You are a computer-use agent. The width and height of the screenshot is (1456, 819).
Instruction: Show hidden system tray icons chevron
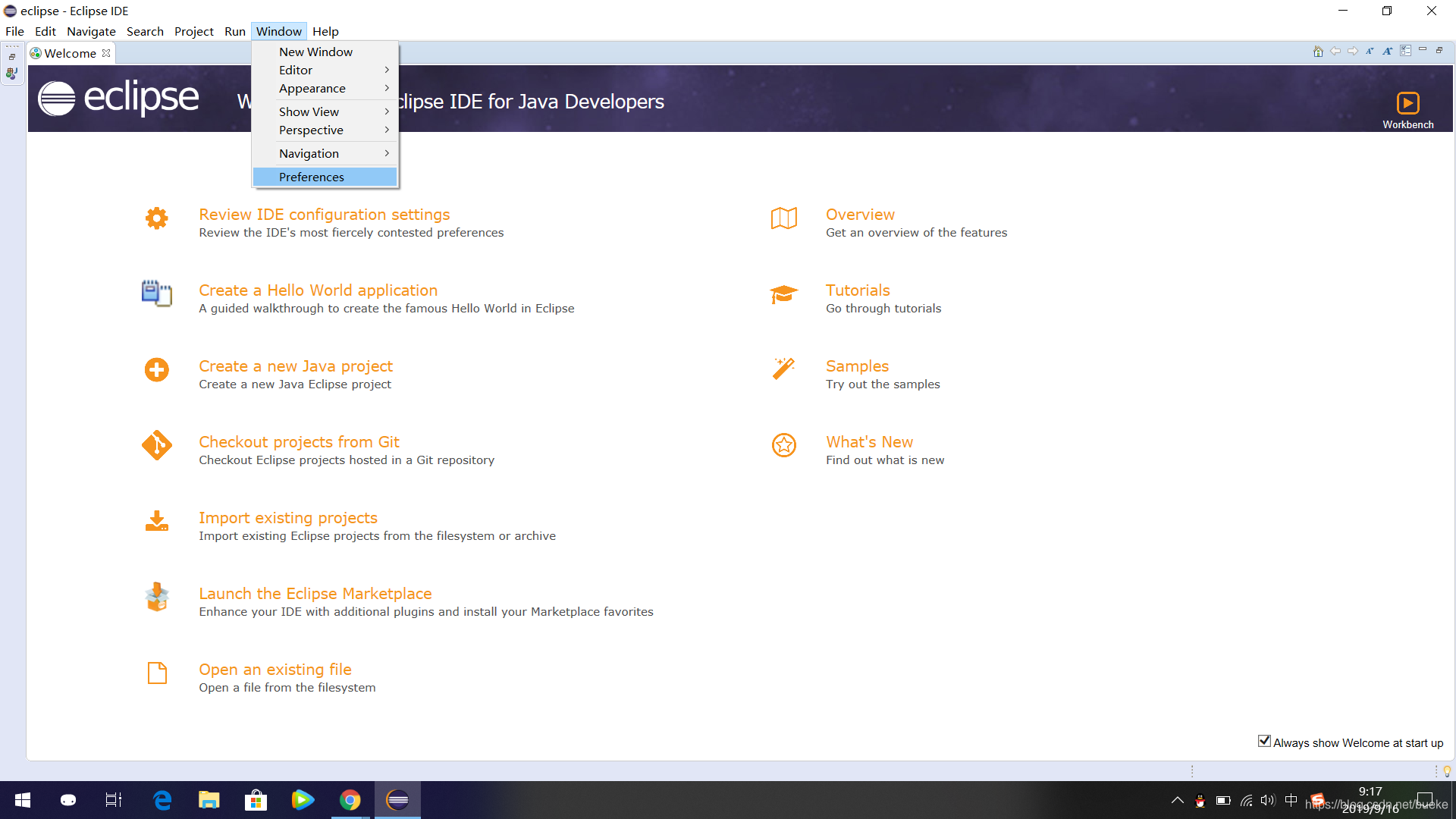[x=1177, y=800]
